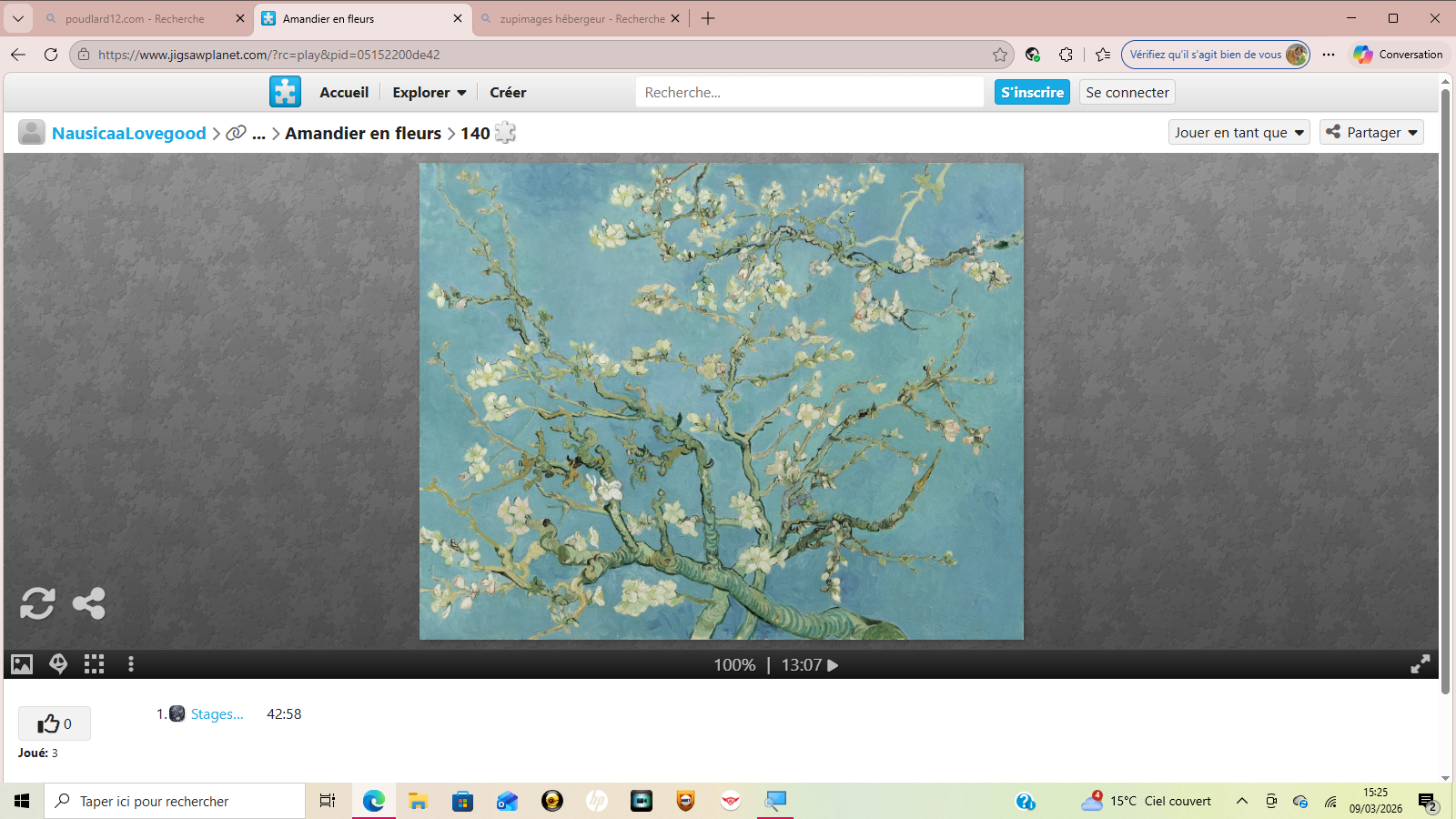Focus the Recherche search field
The width and height of the screenshot is (1456, 819).
[x=810, y=92]
